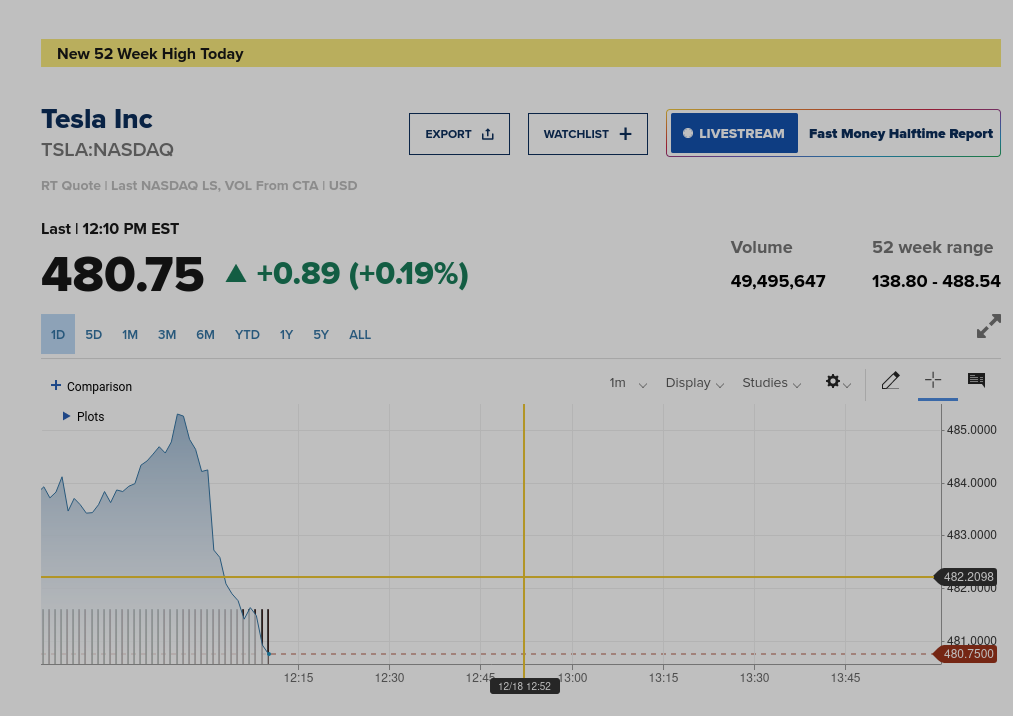Select the 5D chart range tab
Image resolution: width=1013 pixels, height=716 pixels.
(94, 334)
